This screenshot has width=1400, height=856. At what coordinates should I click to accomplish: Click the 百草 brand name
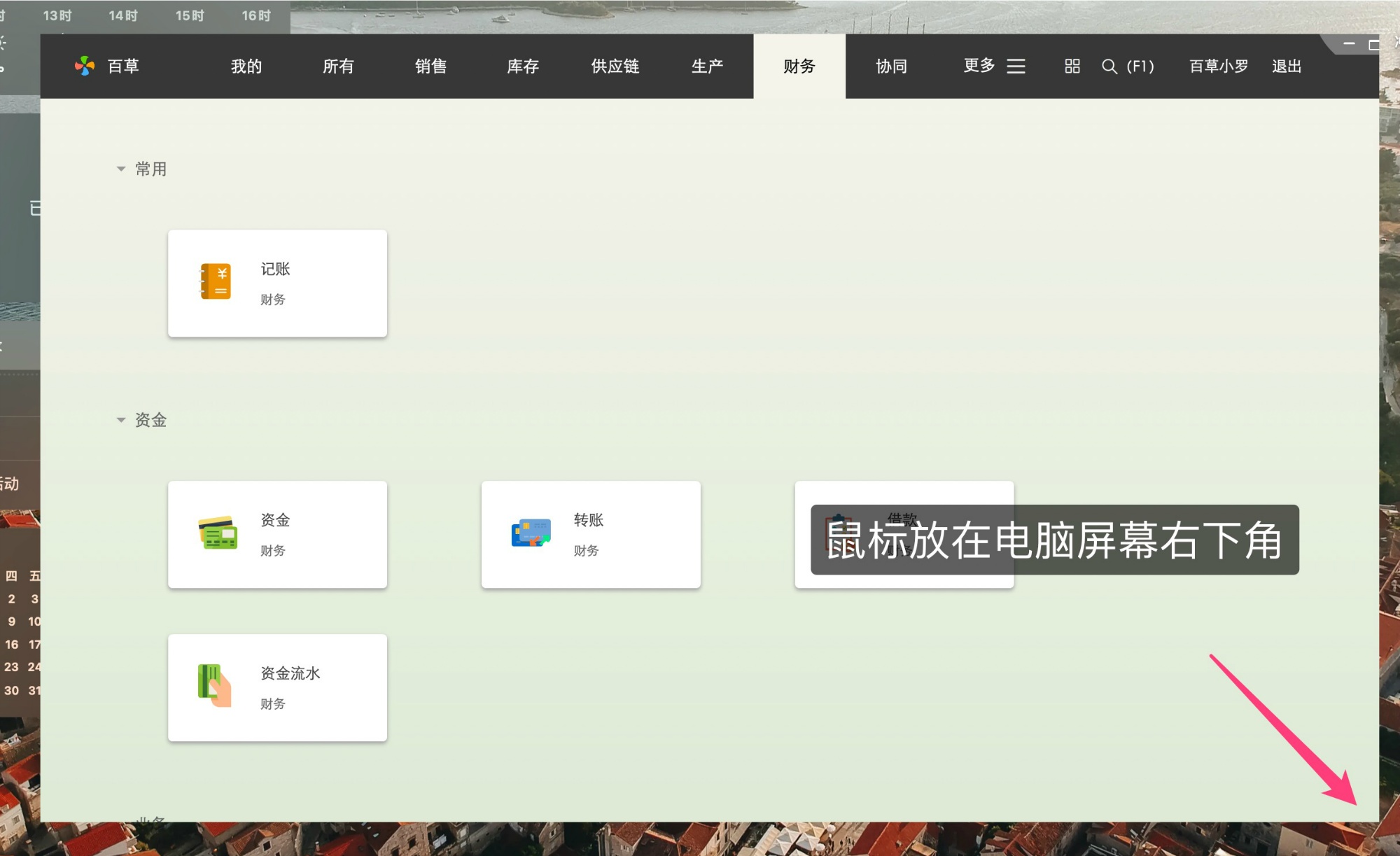click(x=123, y=66)
